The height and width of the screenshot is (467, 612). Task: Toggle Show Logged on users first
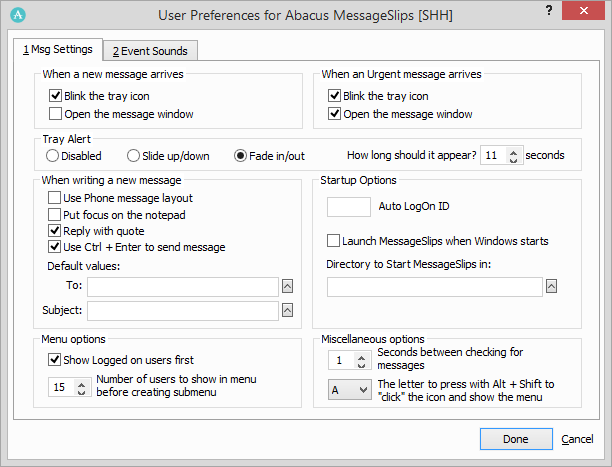click(54, 360)
